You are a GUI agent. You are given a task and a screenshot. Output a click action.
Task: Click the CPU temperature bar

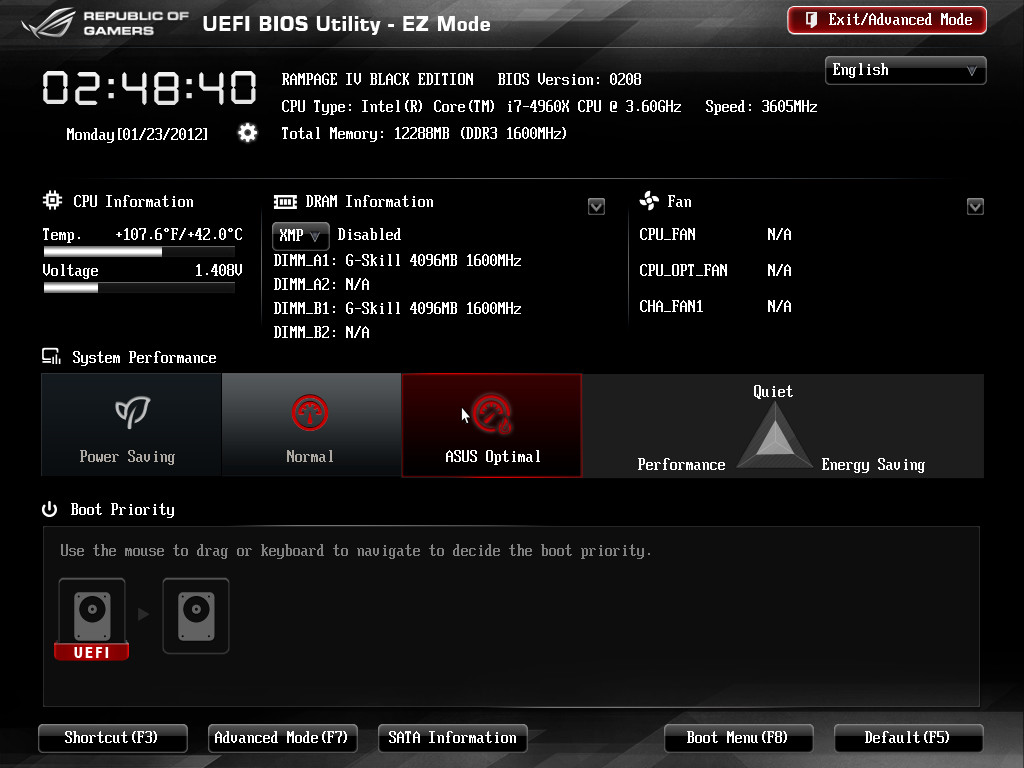(139, 252)
